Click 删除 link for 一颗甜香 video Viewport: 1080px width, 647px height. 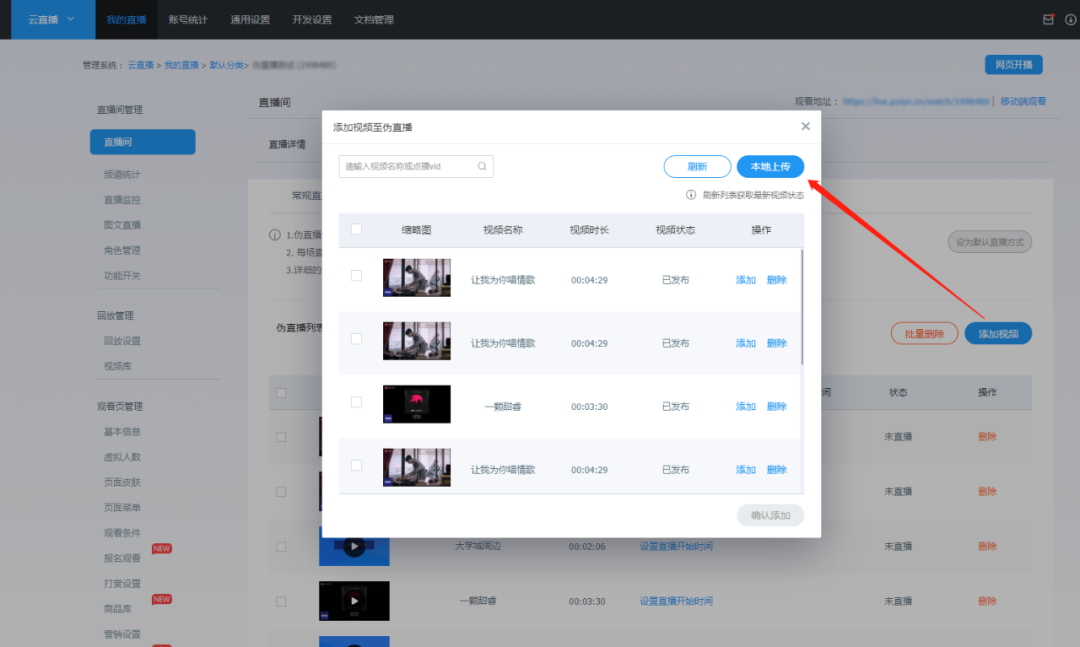coord(776,407)
